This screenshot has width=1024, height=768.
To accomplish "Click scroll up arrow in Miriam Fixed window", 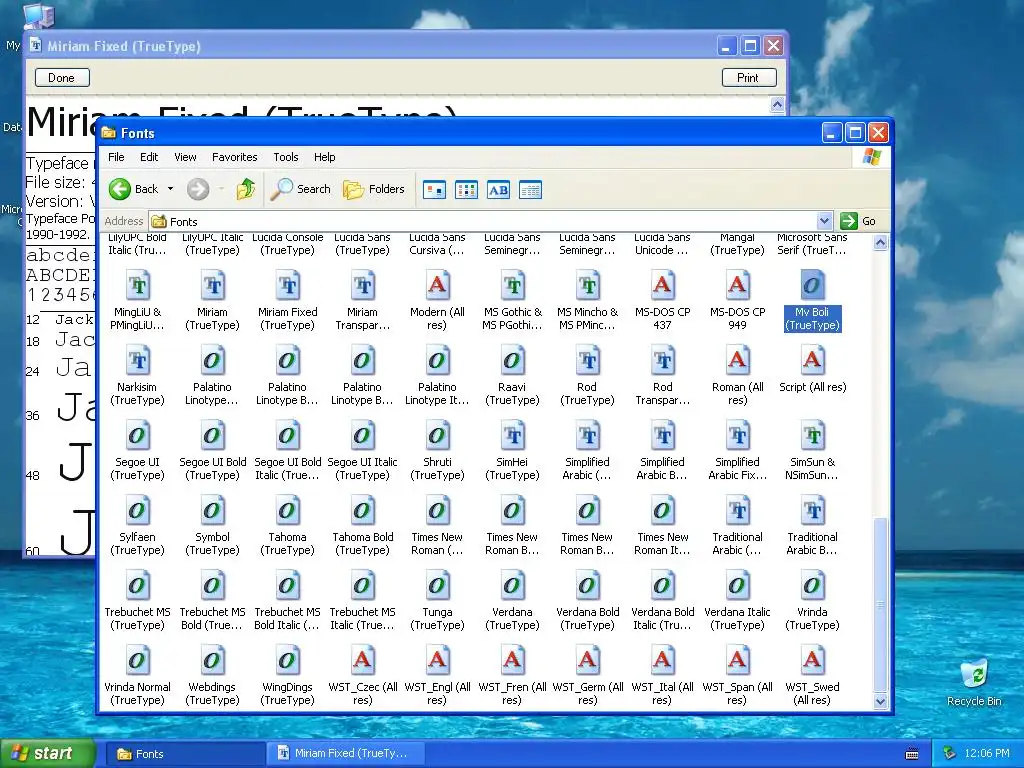I will point(776,105).
